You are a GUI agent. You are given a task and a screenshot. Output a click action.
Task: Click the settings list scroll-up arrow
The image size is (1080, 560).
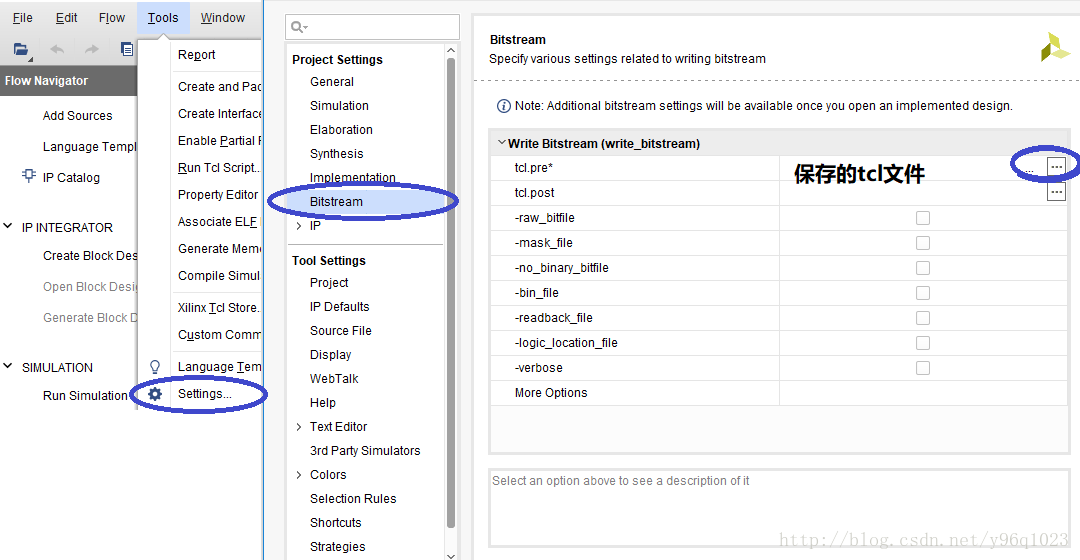[451, 50]
